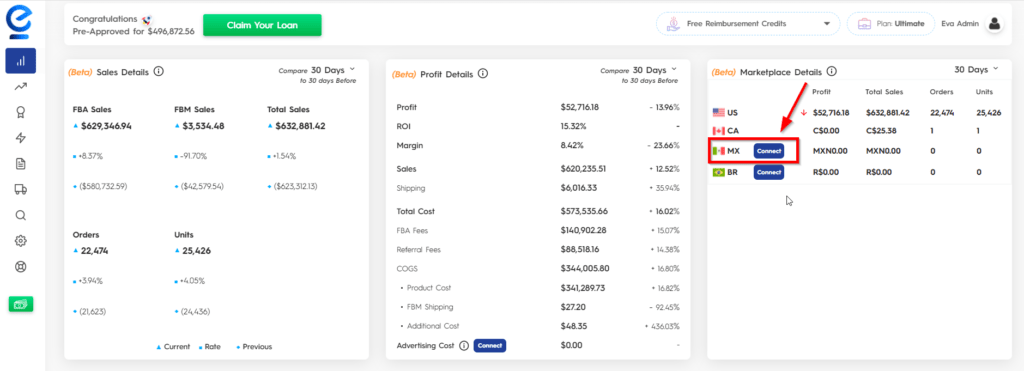
Task: Connect the MX marketplace
Action: pyautogui.click(x=769, y=151)
